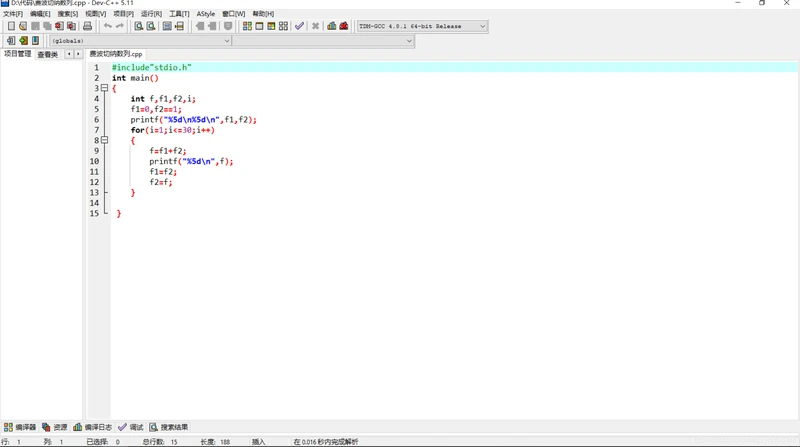Click the Close All files icon
800x447 pixels.
[71, 26]
